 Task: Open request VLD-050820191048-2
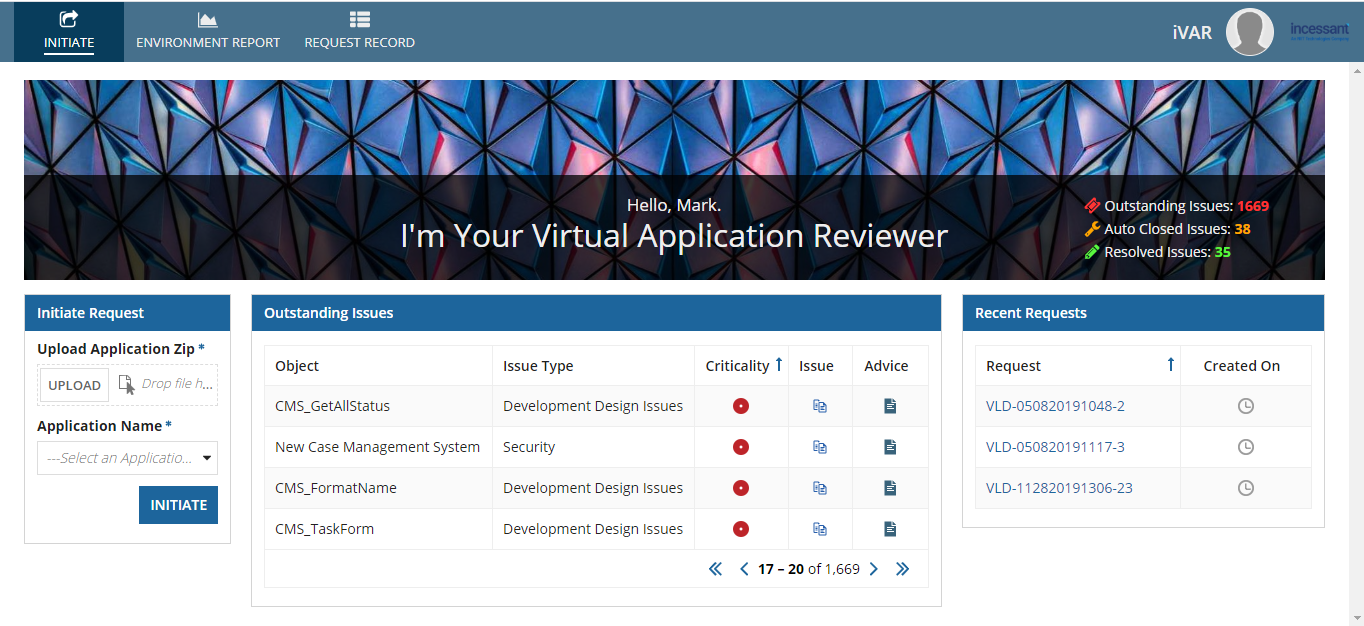pos(1055,406)
